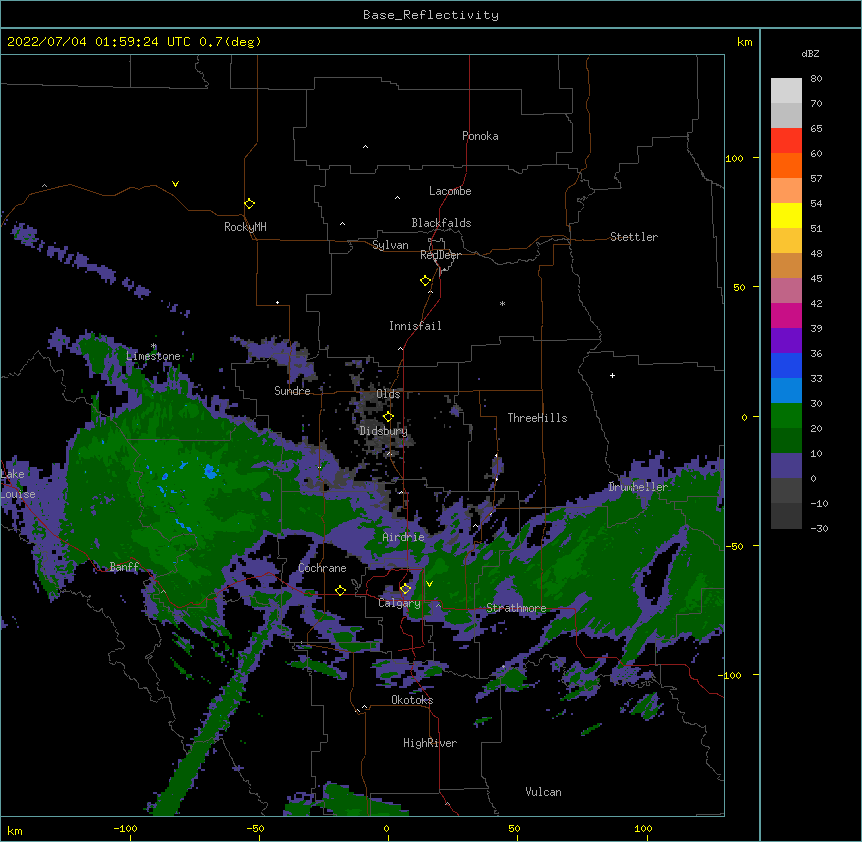
Task: Select the green 30 dBZ legend swatch
Action: tap(786, 416)
